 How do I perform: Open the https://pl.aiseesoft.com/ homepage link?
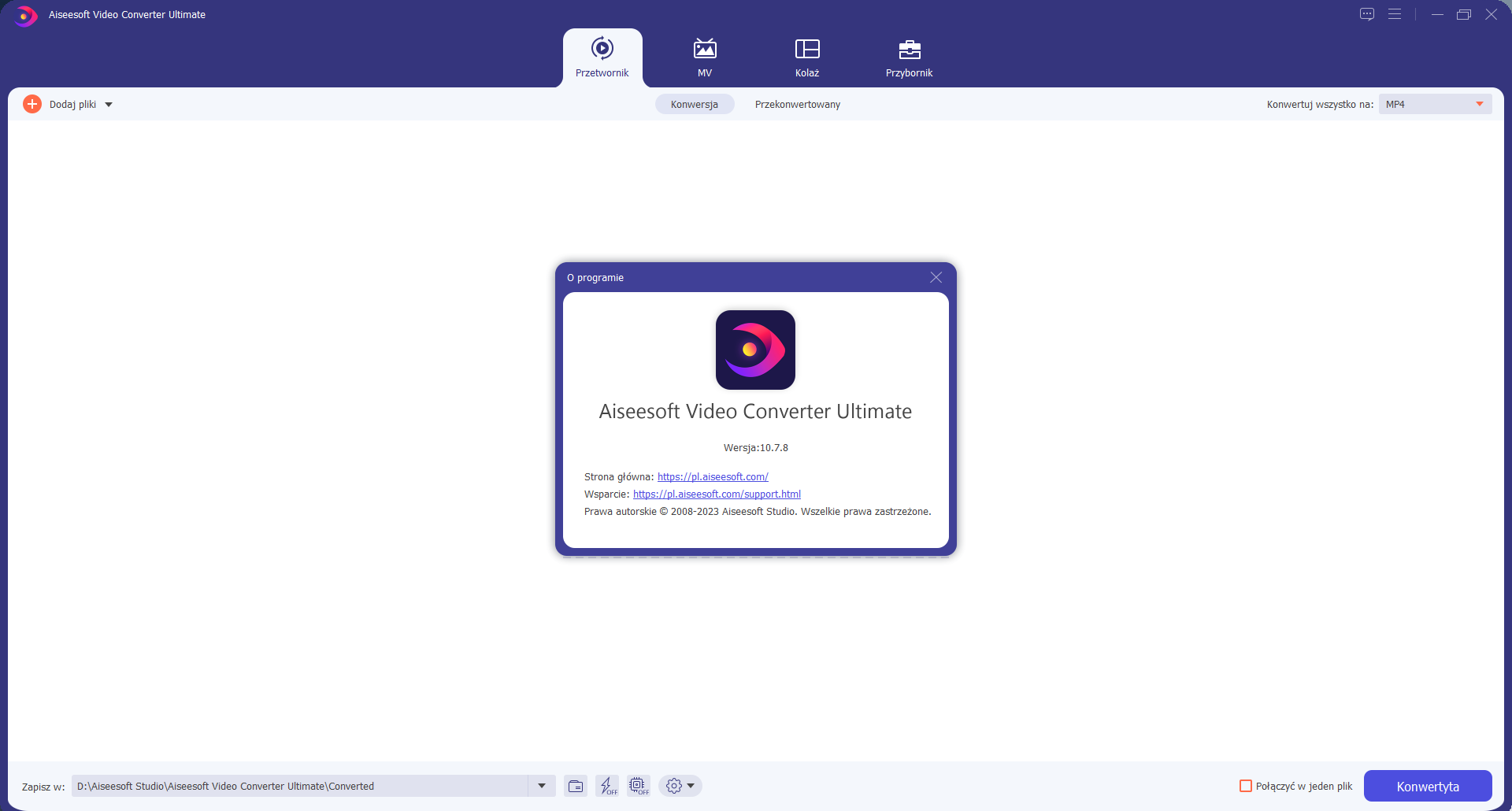pos(713,476)
